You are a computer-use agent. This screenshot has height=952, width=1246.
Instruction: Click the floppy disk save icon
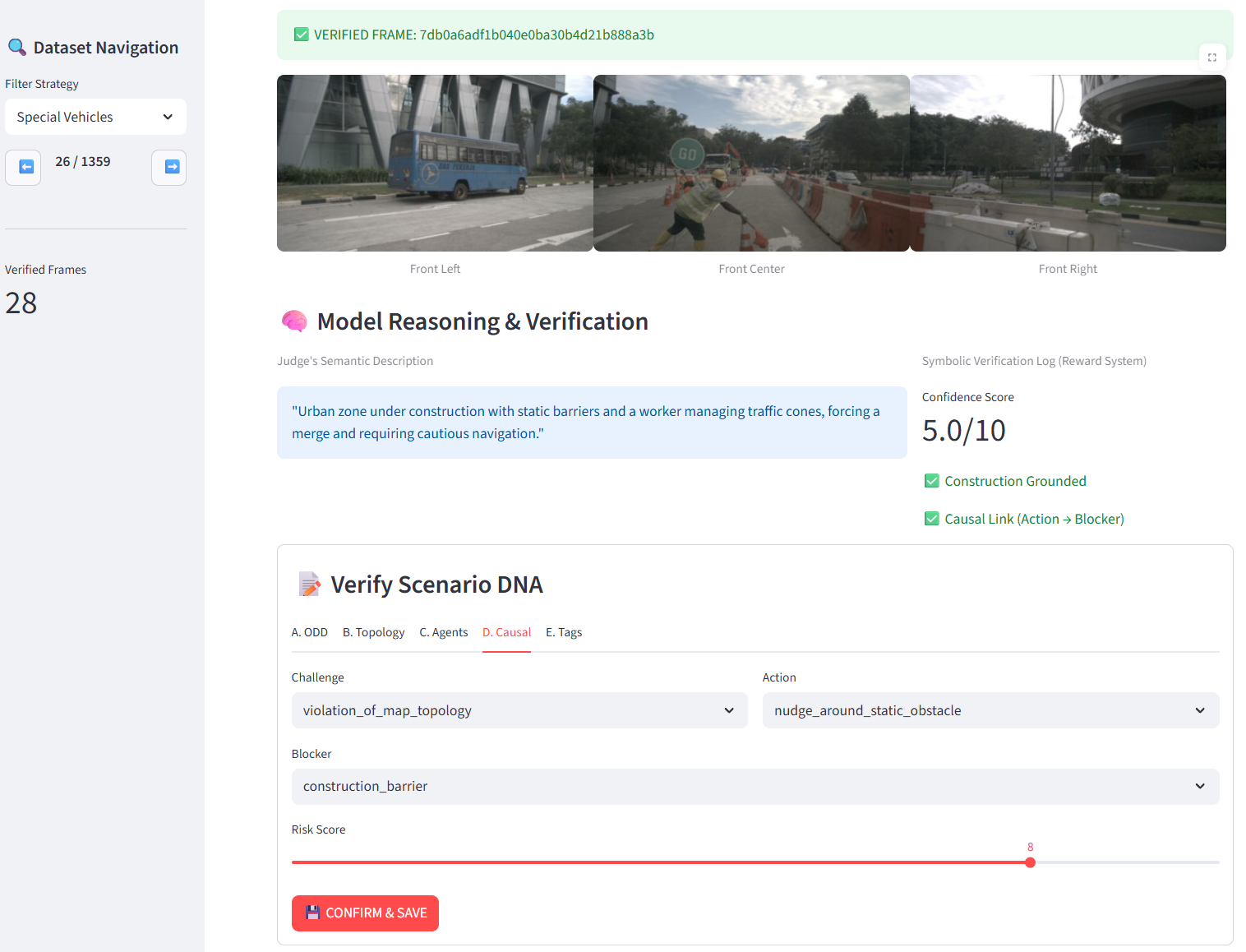(312, 913)
